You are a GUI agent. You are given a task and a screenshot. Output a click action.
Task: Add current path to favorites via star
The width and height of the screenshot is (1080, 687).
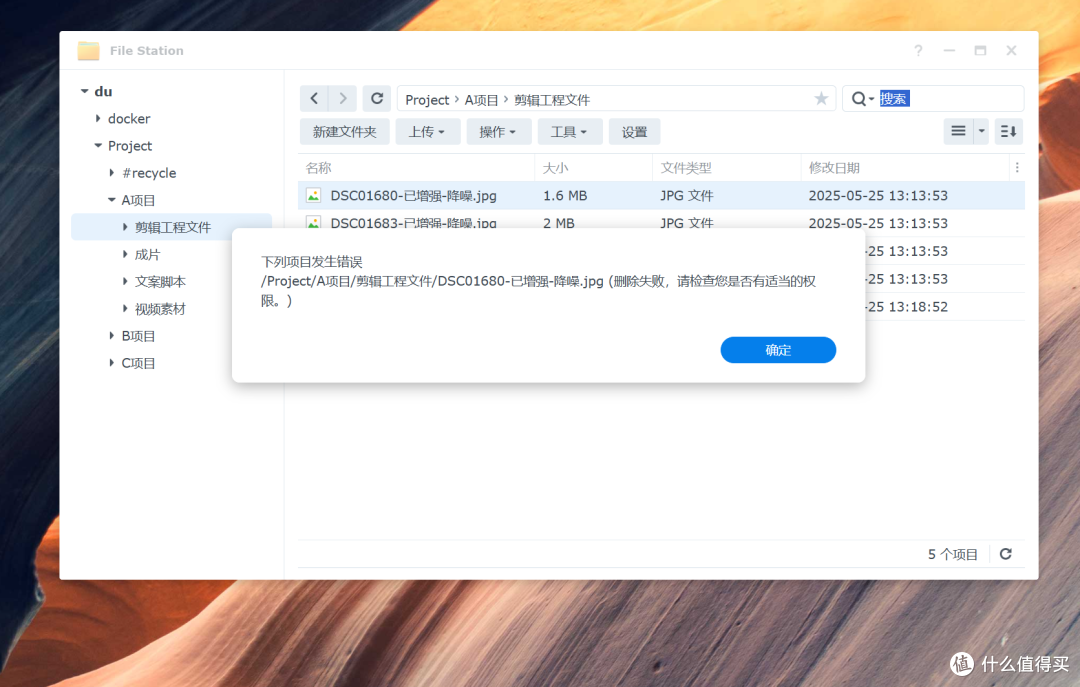(821, 99)
